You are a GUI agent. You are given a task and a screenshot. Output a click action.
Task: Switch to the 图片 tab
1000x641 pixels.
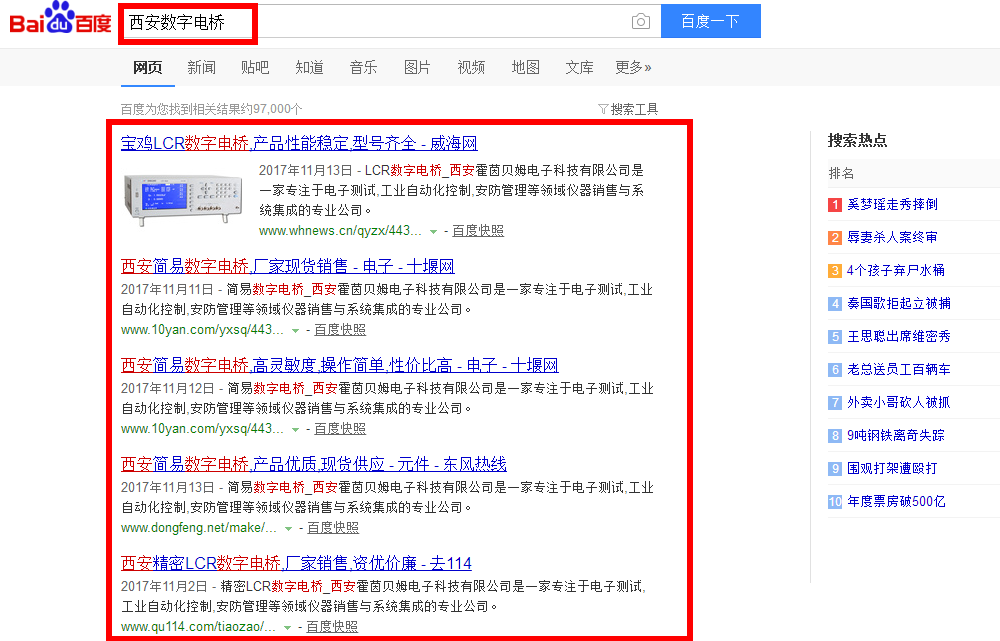417,68
